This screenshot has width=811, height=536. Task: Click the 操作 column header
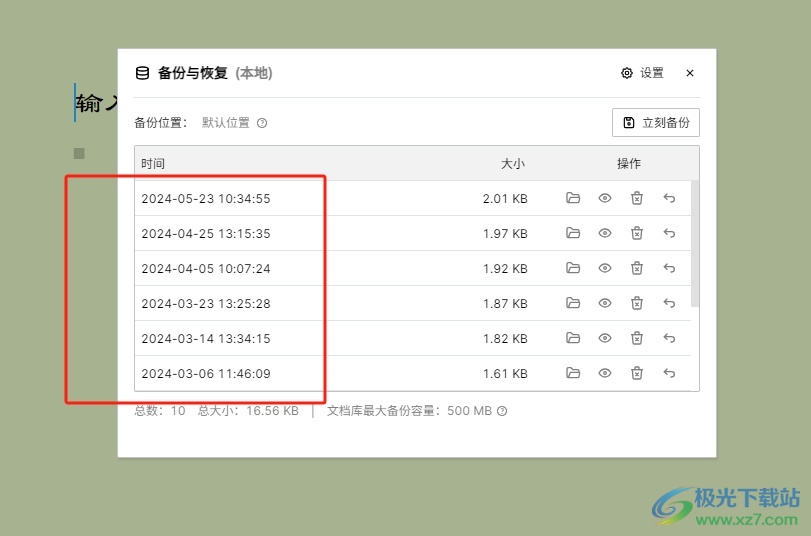pos(628,163)
